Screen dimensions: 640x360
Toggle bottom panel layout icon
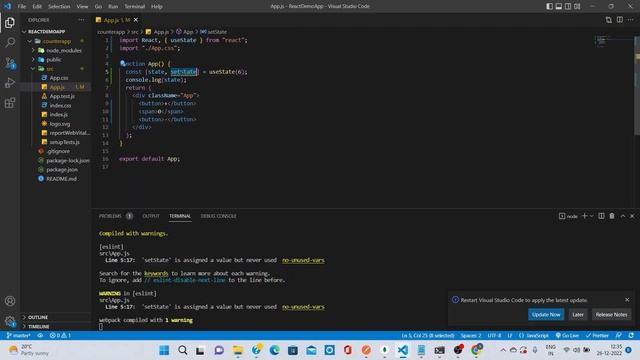(559, 6)
